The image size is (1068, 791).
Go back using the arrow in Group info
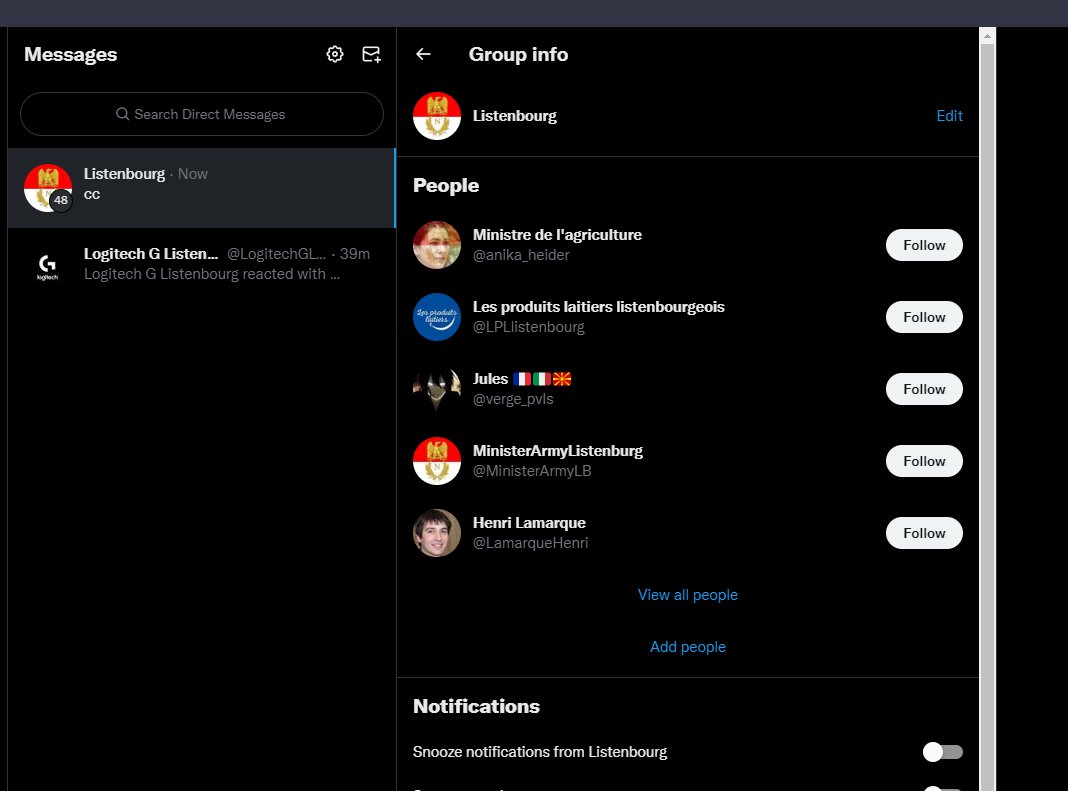point(423,55)
